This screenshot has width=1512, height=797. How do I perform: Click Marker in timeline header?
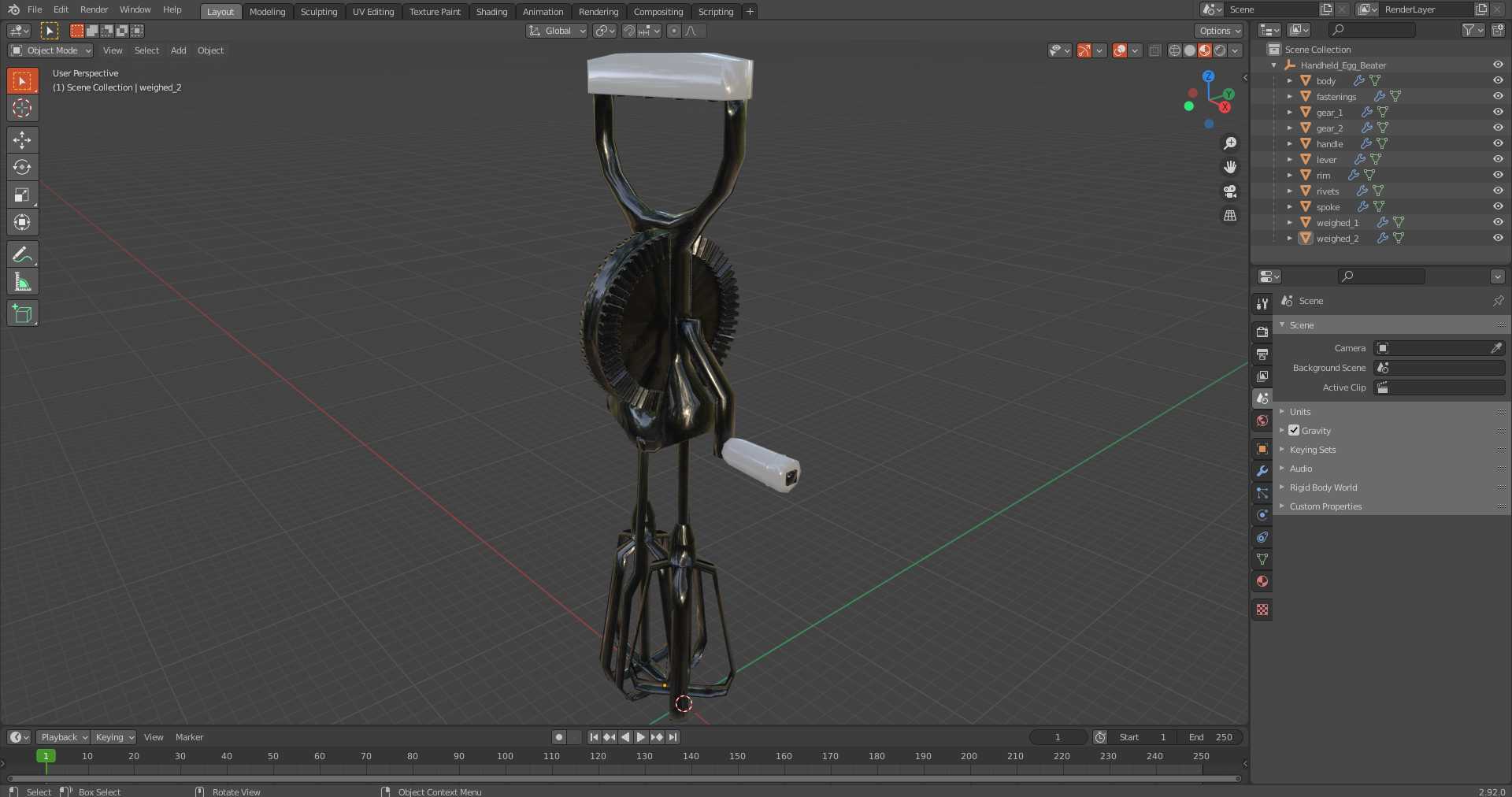click(x=189, y=737)
